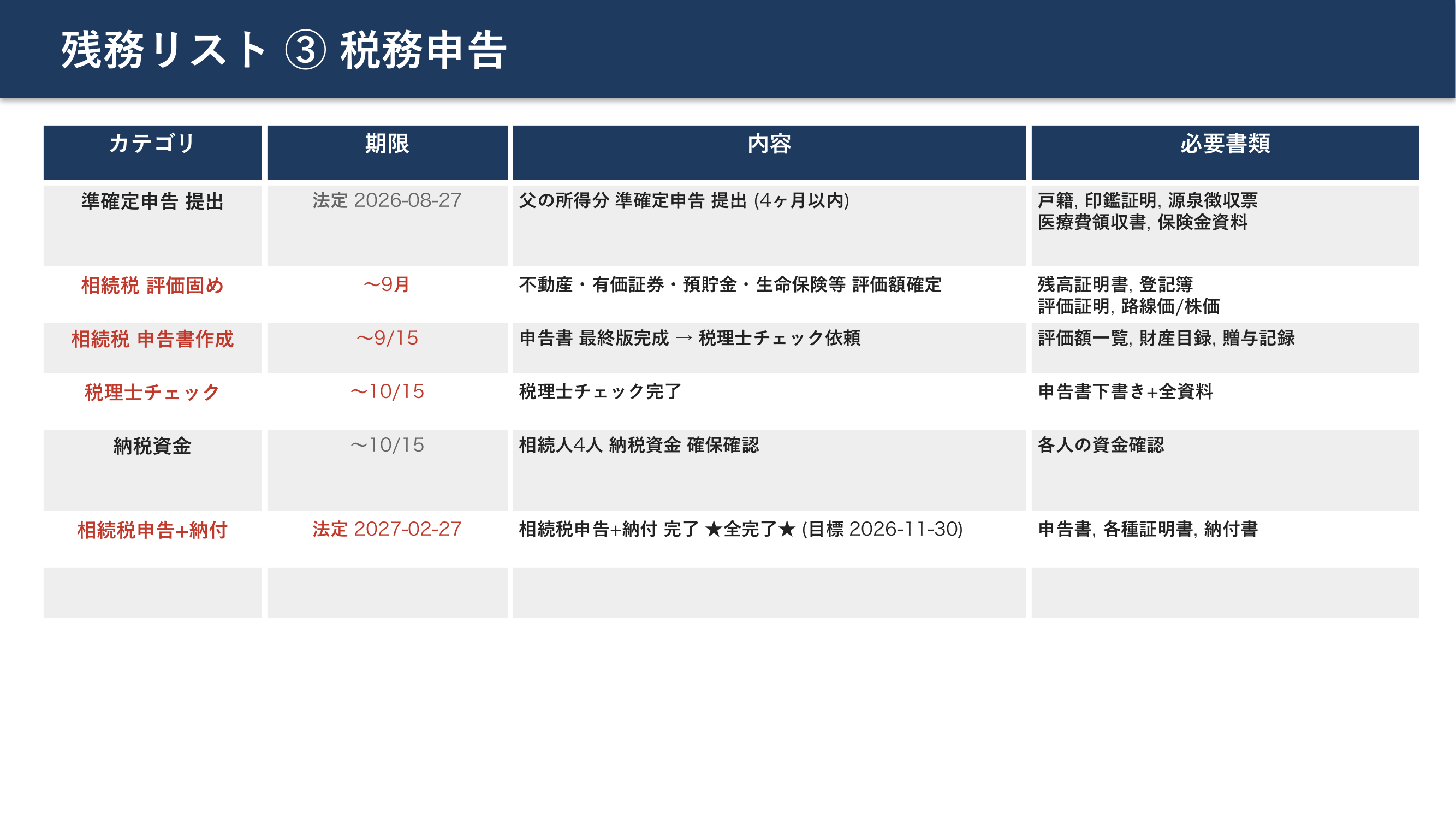Select the 税理士チェック category cell
Image resolution: width=1456 pixels, height=819 pixels.
point(152,392)
